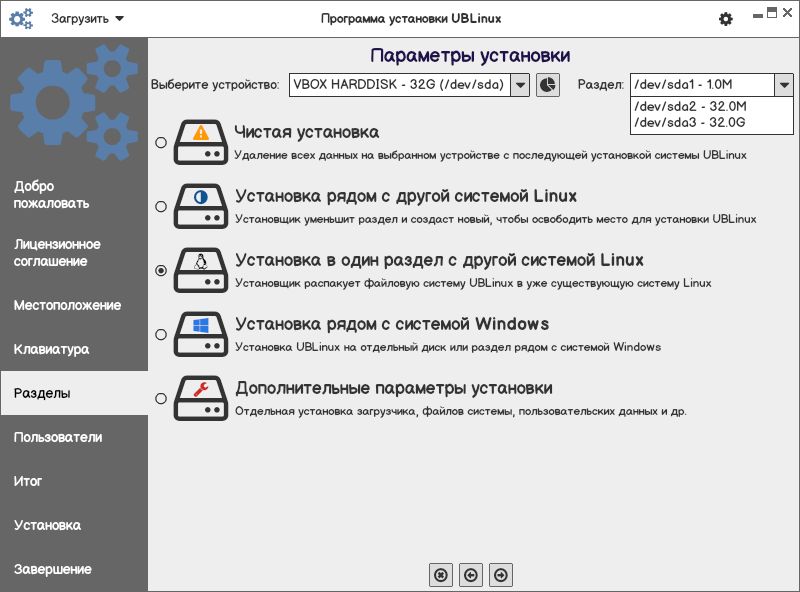Go back with the left arrow button
The height and width of the screenshot is (592, 800).
[471, 575]
